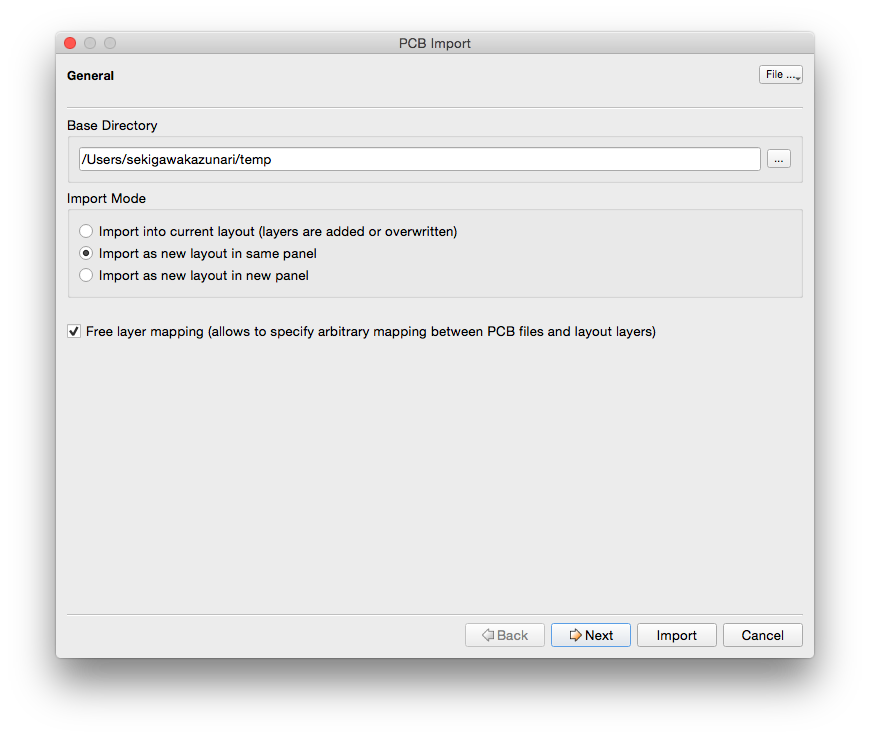The height and width of the screenshot is (738, 870).
Task: Select 'Import into current layout' option
Action: click(86, 231)
